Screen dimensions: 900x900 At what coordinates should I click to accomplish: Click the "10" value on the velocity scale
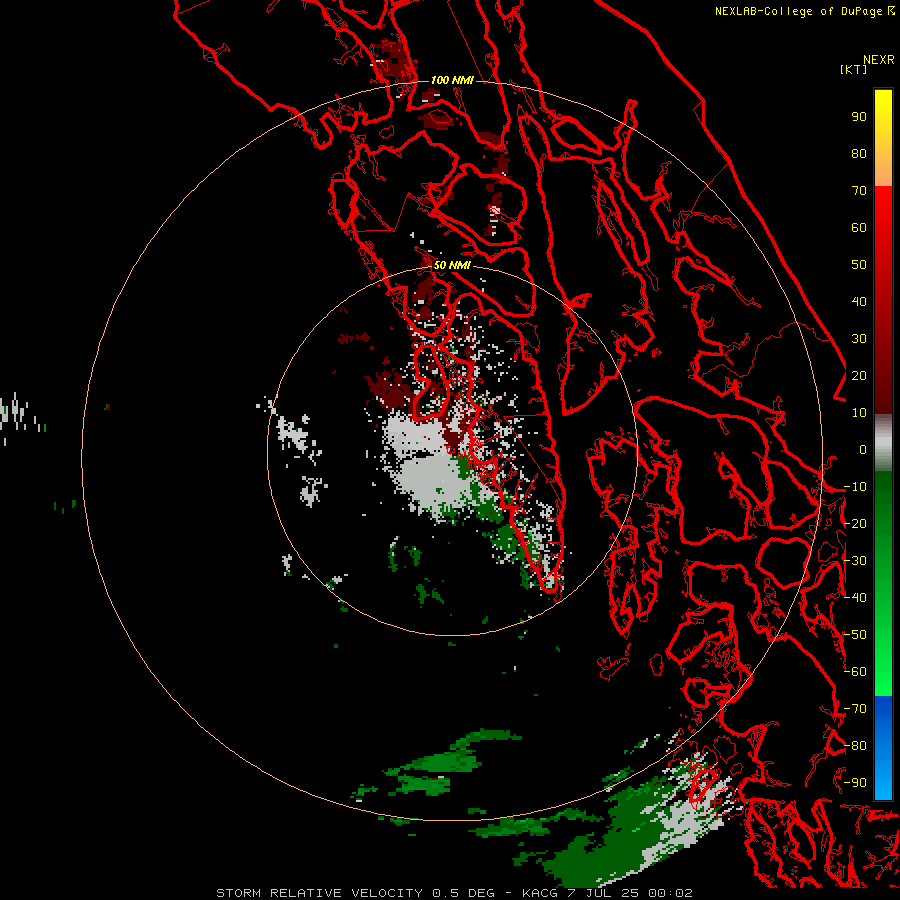coord(859,413)
